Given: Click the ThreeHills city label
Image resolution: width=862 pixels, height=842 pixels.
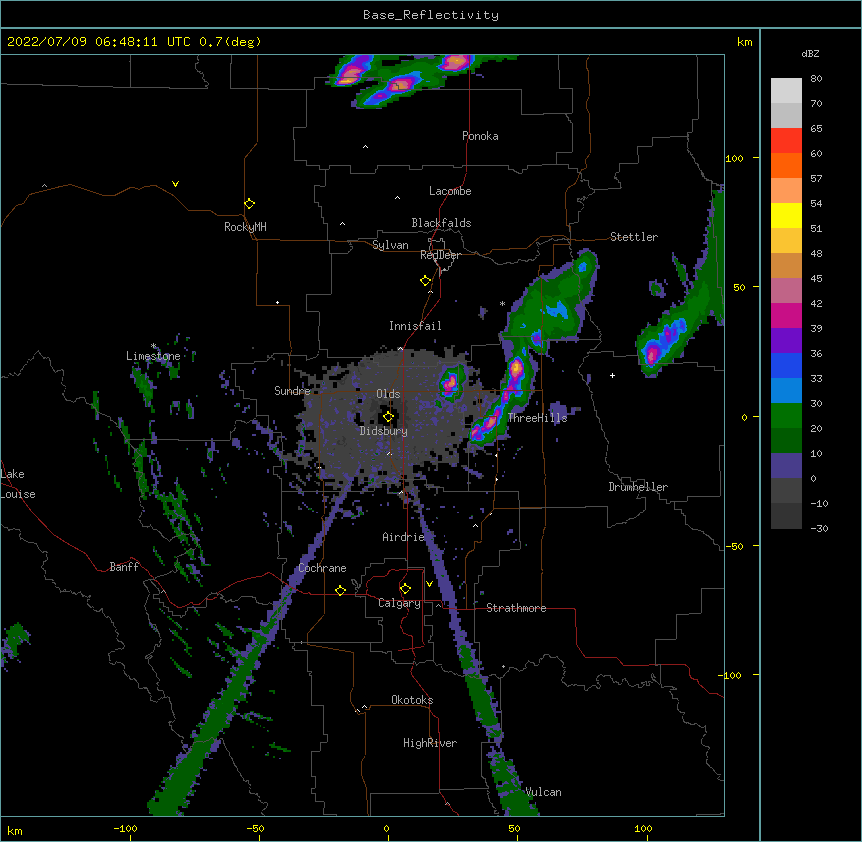Looking at the screenshot, I should click(537, 418).
